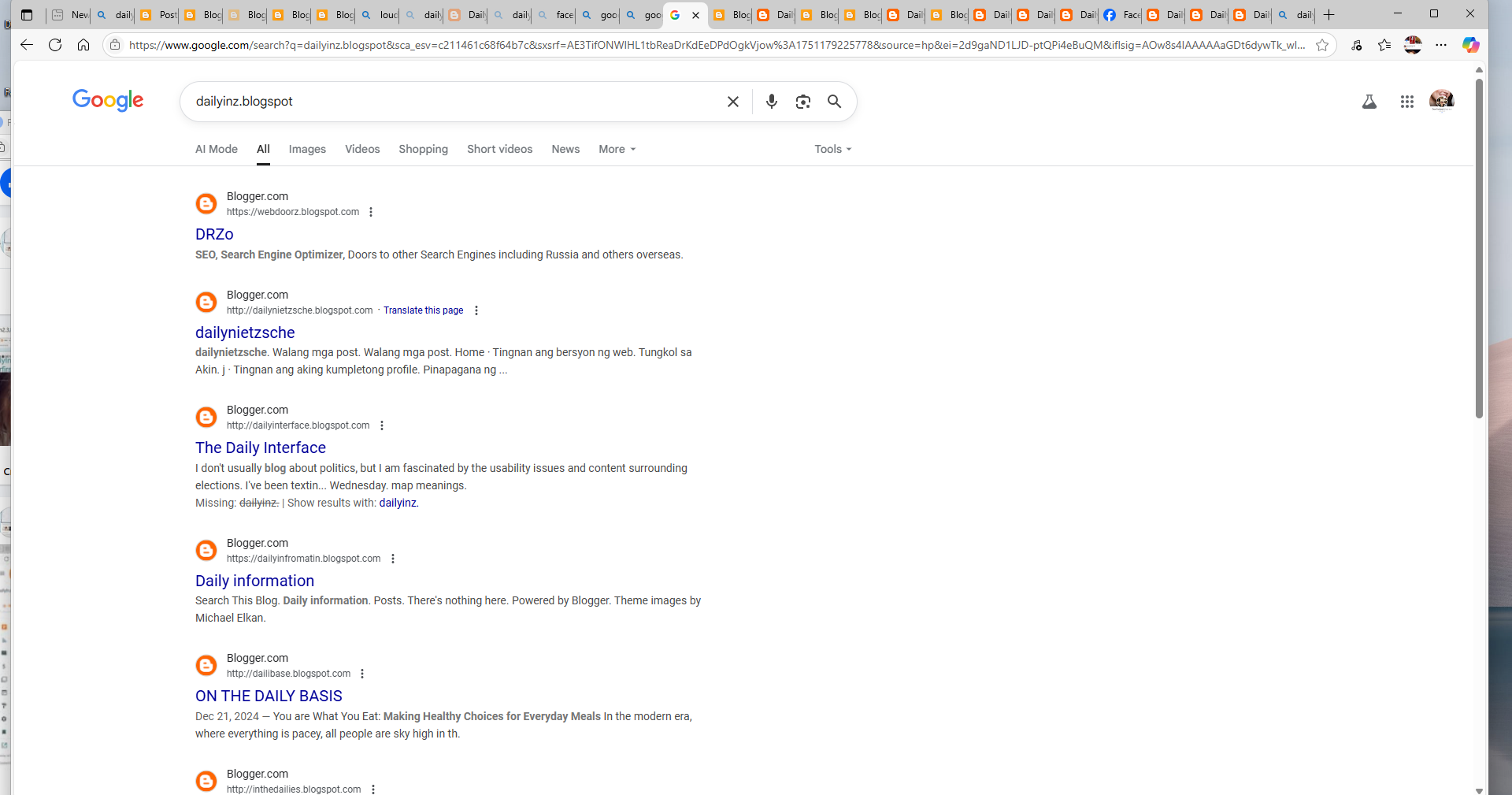Open the tab actions menu icon
1512x795 pixels.
(x=27, y=15)
